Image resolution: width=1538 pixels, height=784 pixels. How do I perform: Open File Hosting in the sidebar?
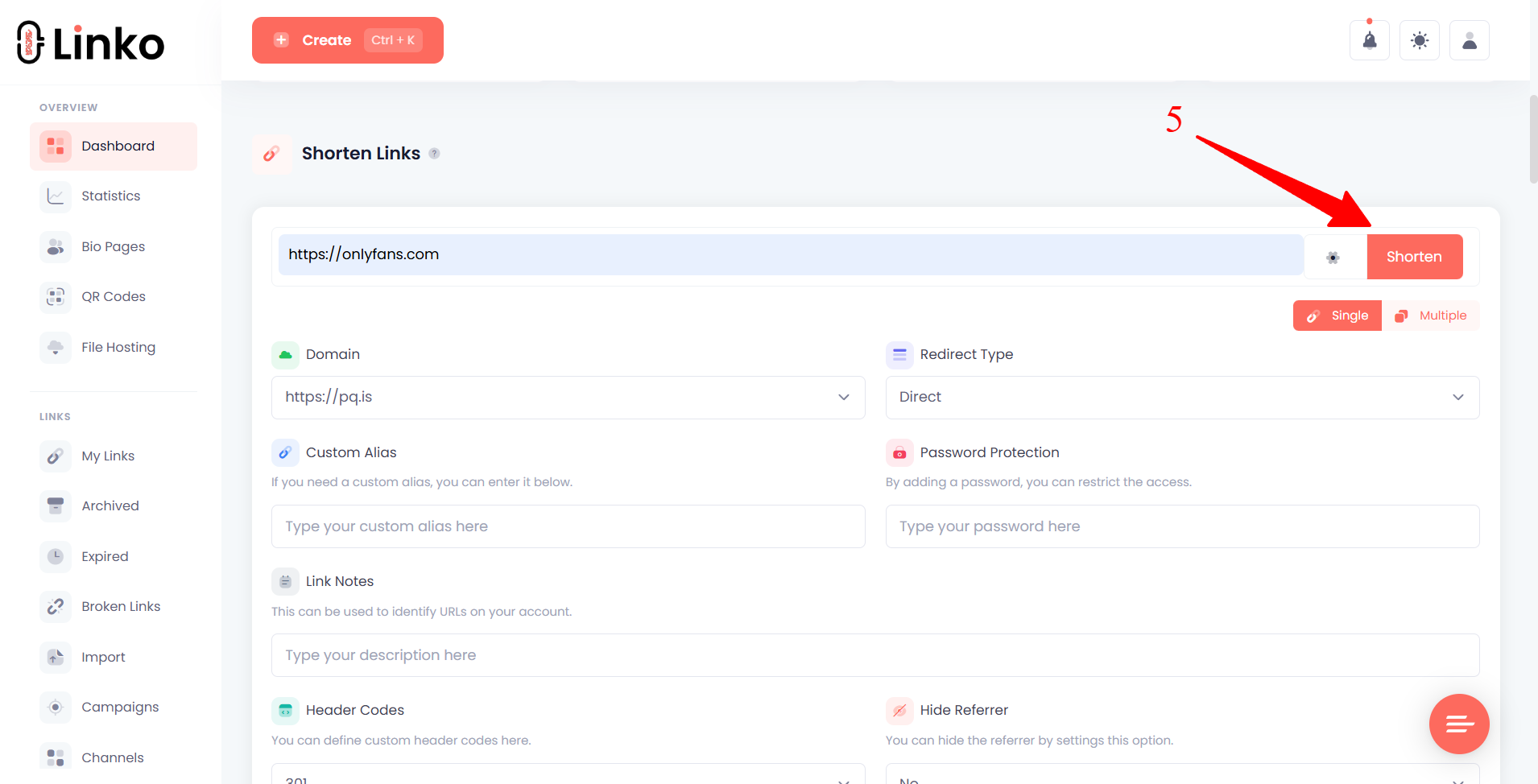(x=118, y=347)
